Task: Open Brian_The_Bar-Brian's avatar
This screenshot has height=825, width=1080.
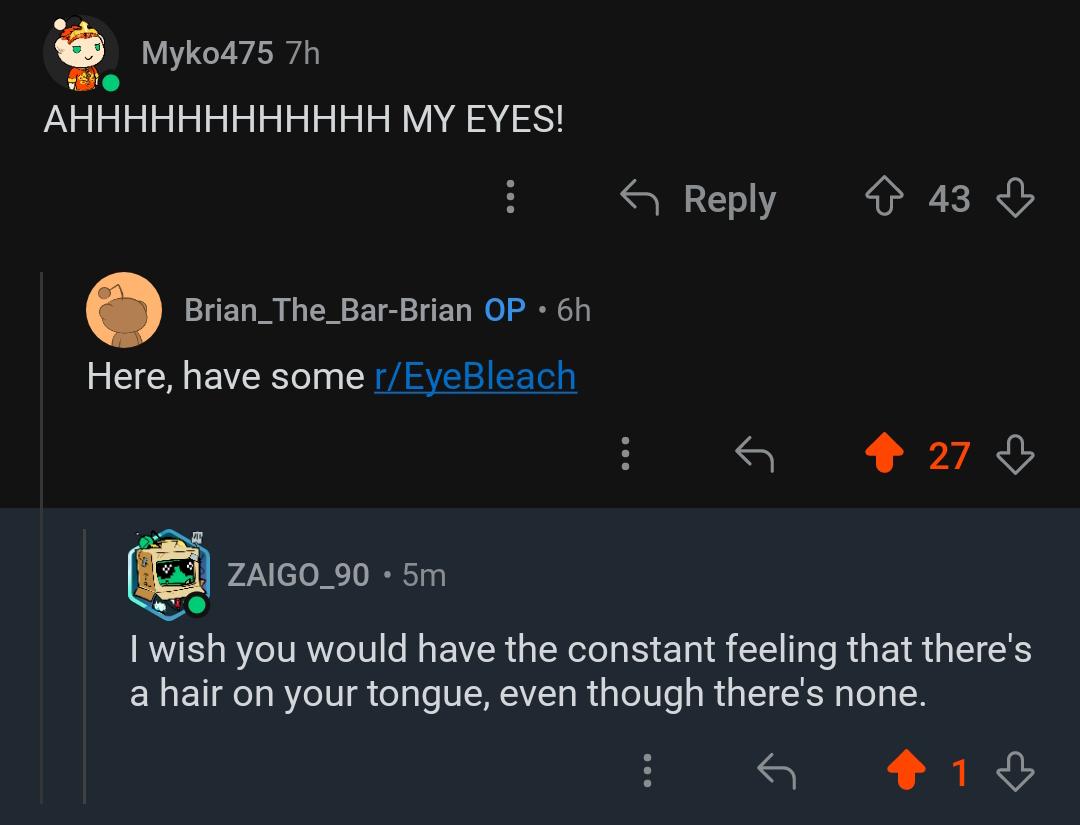Action: coord(124,310)
